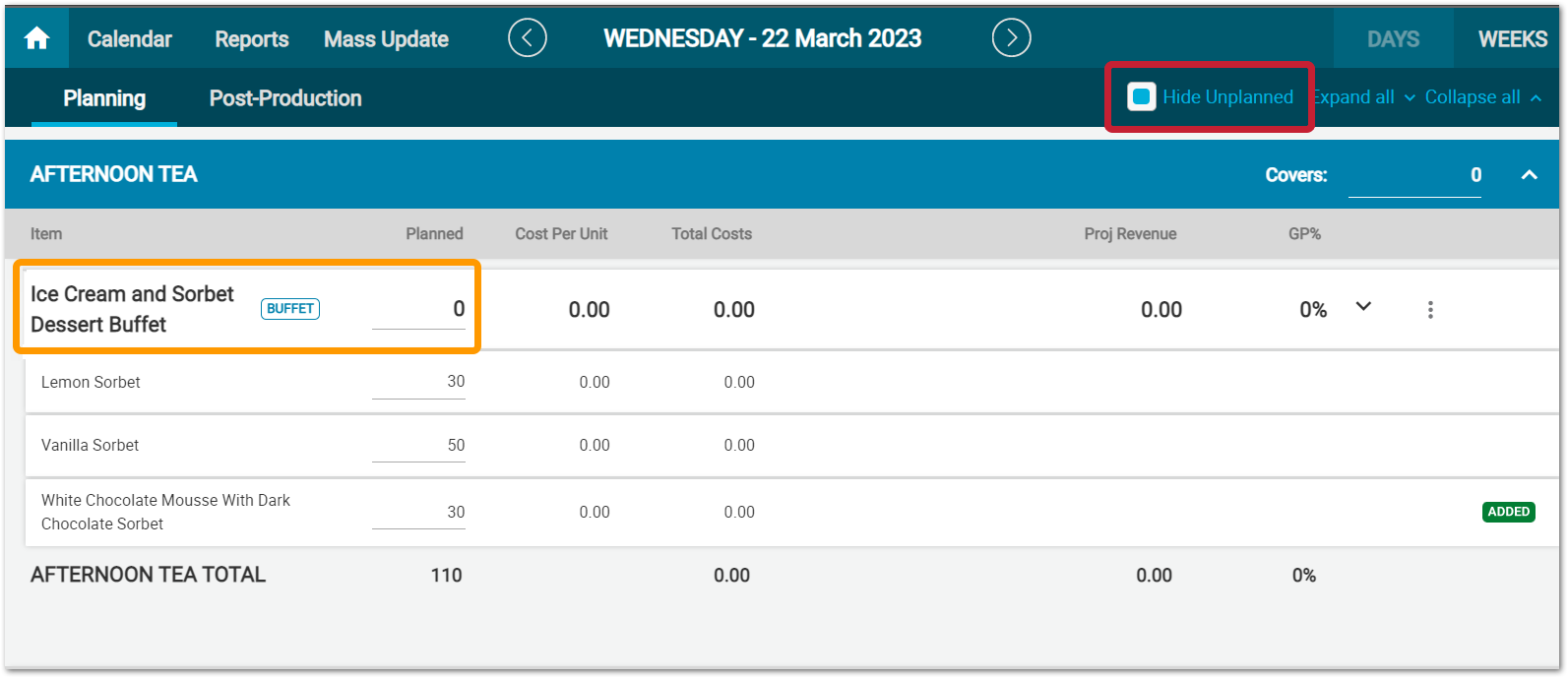This screenshot has height=678, width=1568.
Task: Expand Ice Cream and Sorbet row chevron
Action: 1363,307
